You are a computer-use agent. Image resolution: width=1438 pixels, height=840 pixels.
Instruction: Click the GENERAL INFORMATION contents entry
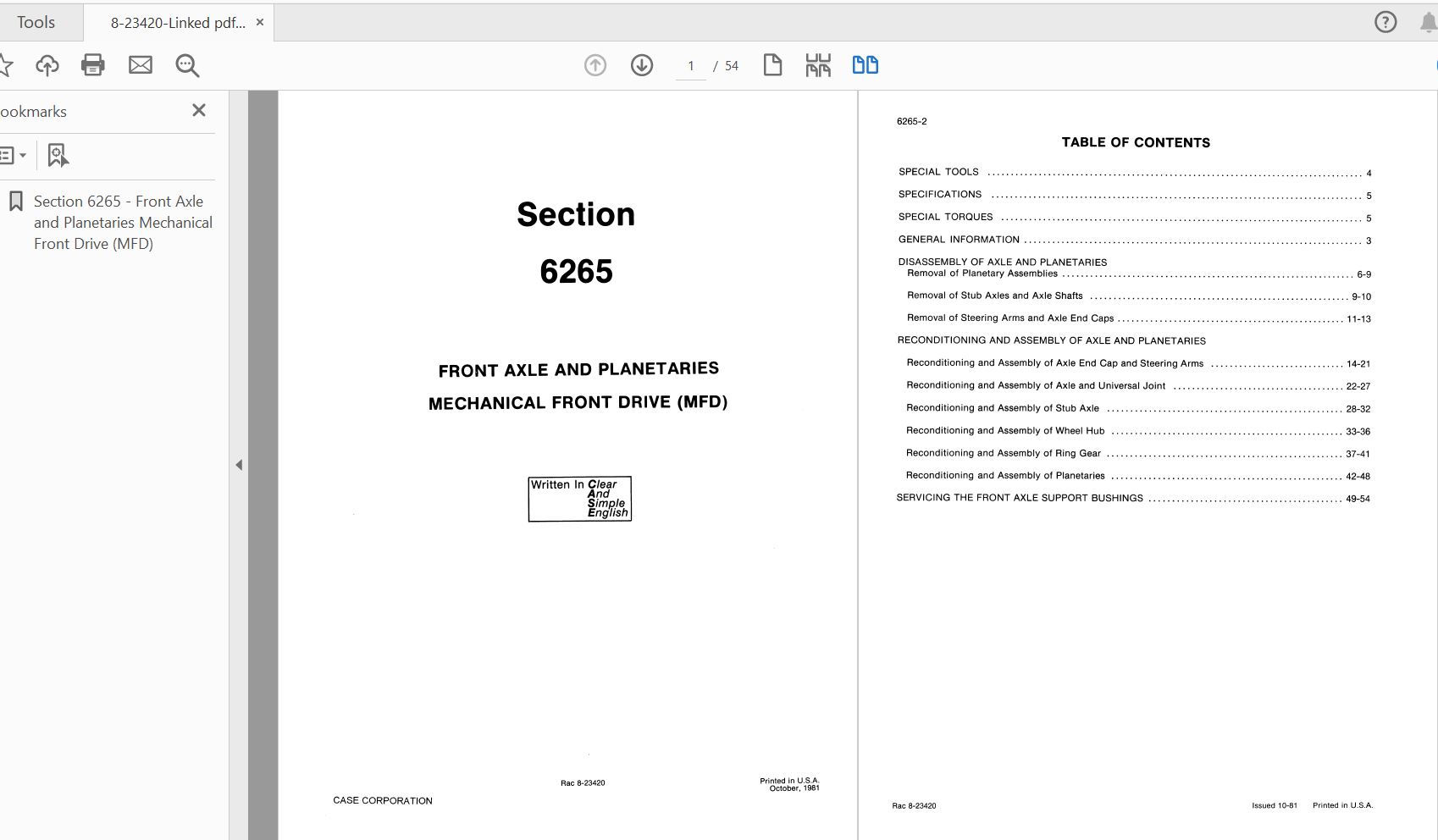coord(1135,240)
